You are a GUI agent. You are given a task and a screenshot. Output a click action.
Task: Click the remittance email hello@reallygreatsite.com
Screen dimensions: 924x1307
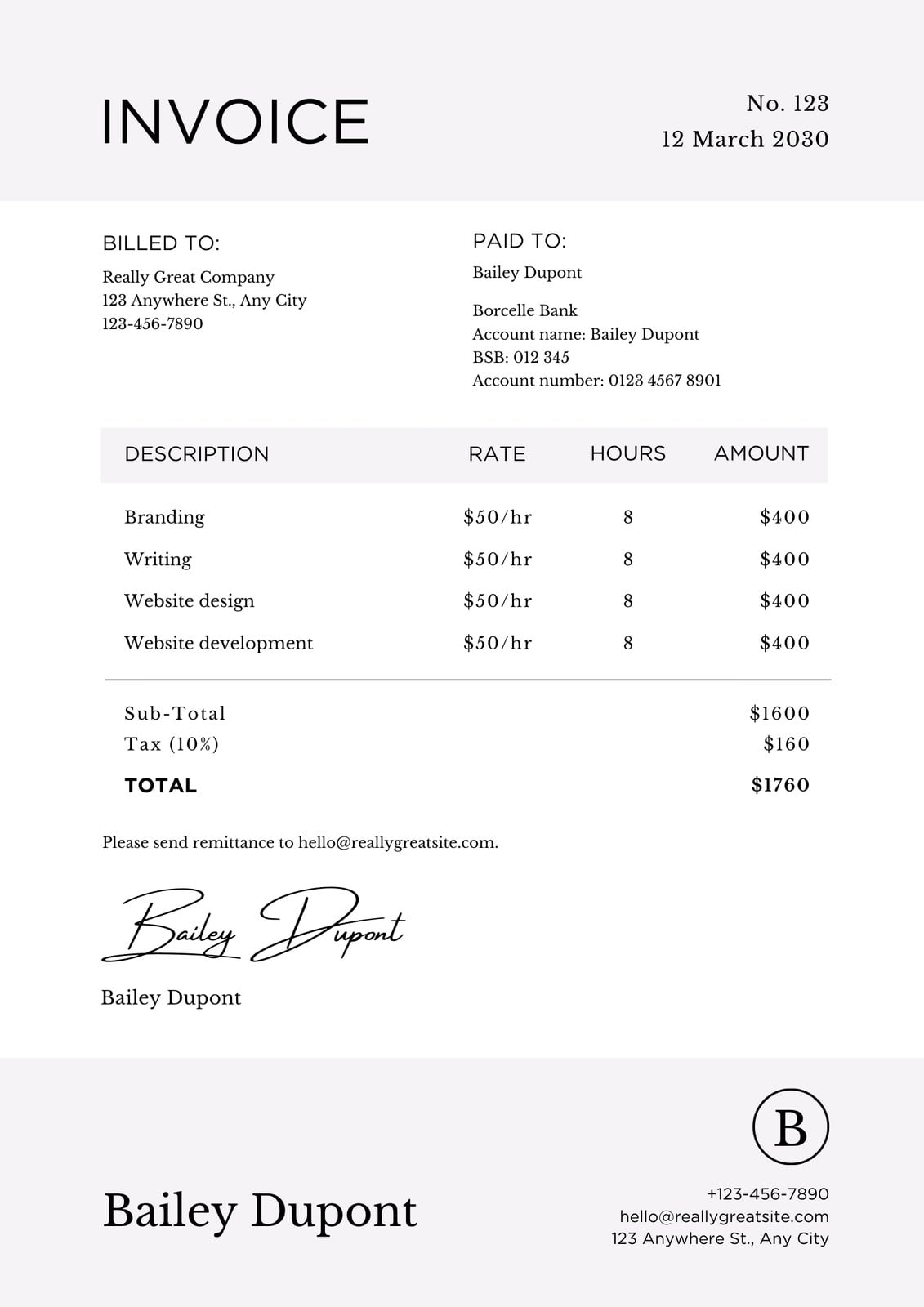click(398, 843)
